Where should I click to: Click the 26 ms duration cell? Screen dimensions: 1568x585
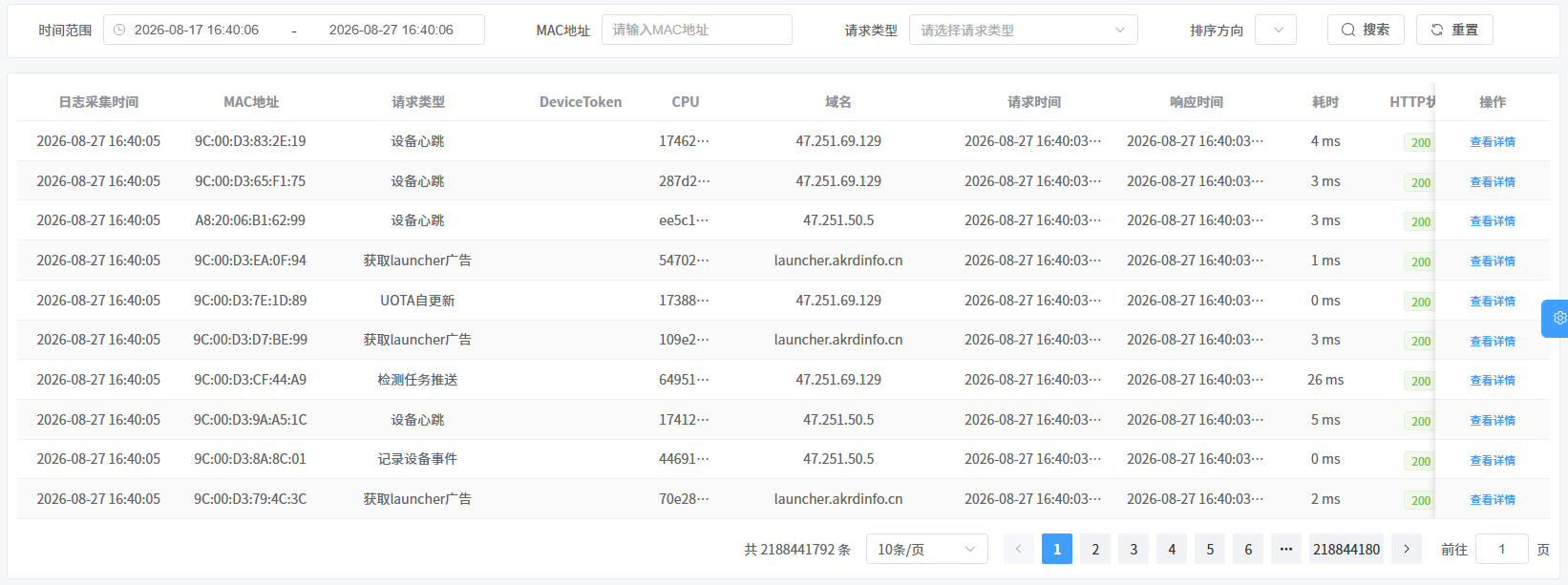[x=1325, y=379]
